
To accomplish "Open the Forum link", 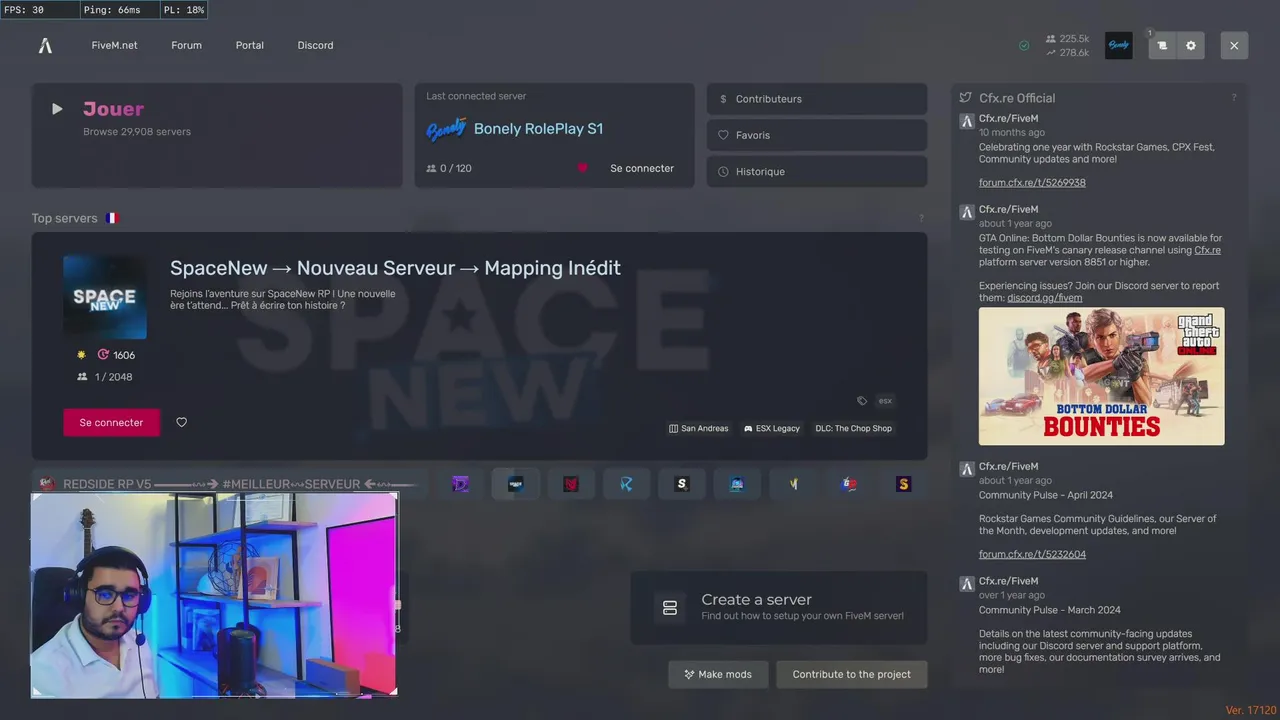I will 186,45.
